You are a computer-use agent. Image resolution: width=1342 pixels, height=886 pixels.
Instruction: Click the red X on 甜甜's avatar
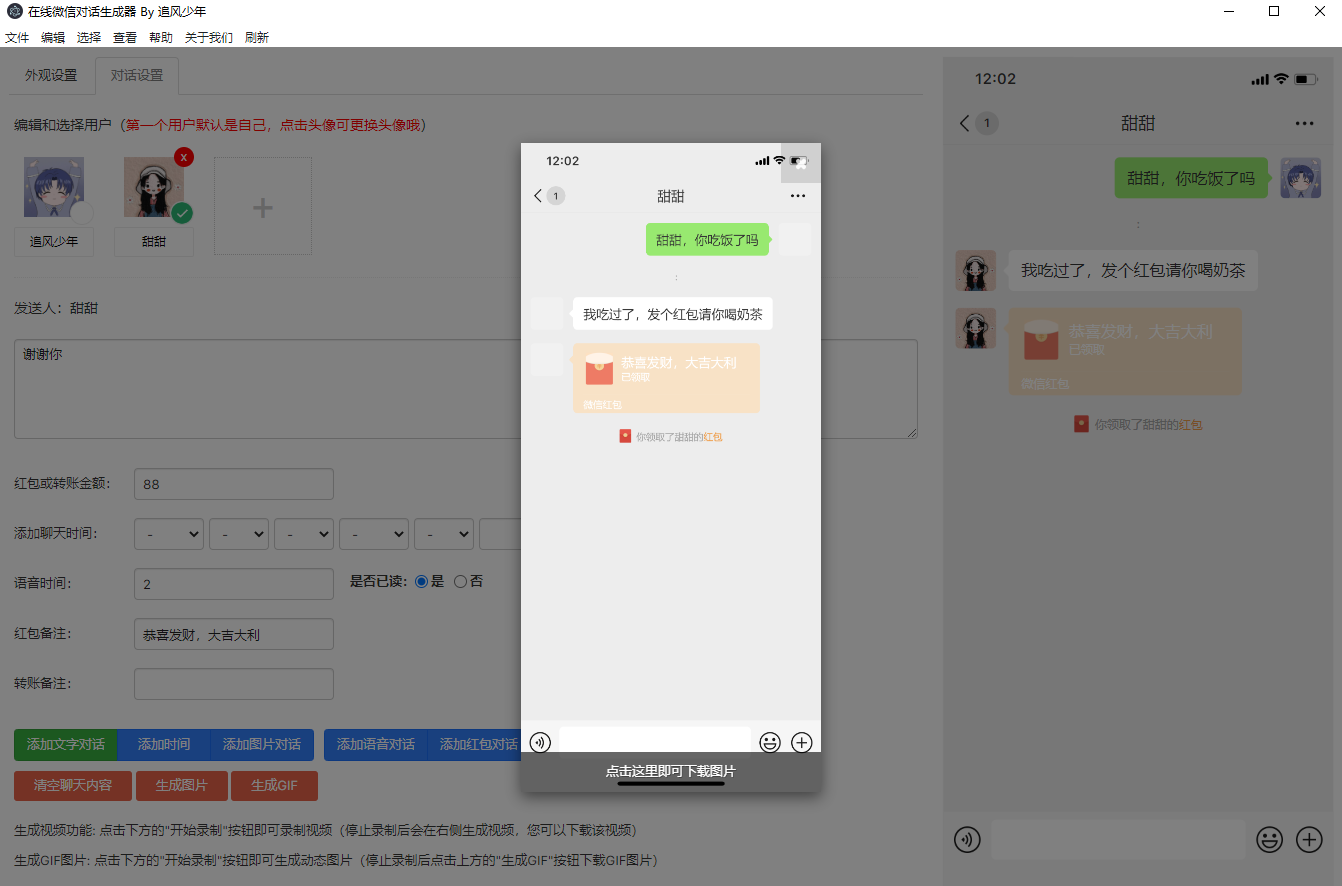pyautogui.click(x=184, y=157)
